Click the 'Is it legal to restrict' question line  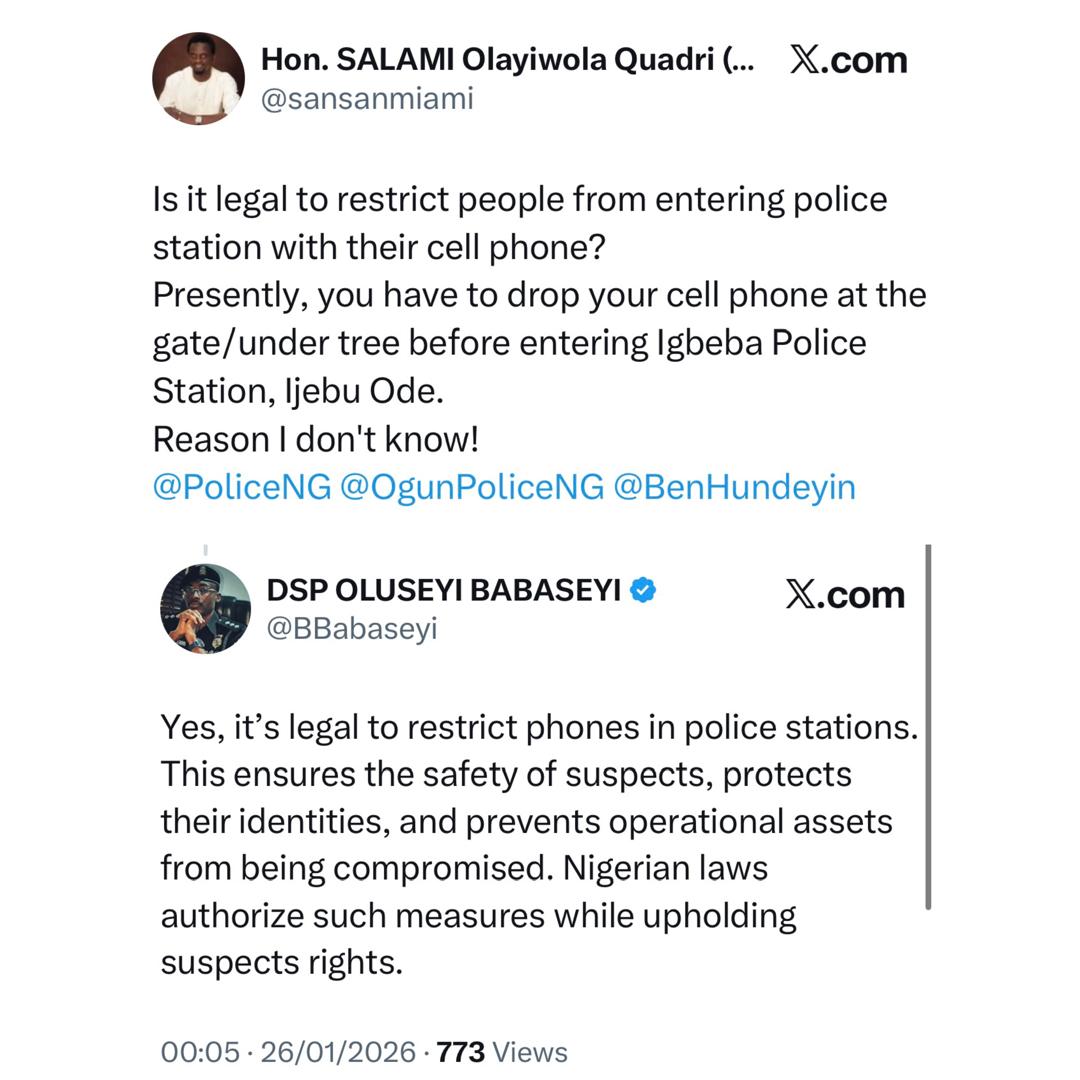click(x=519, y=199)
